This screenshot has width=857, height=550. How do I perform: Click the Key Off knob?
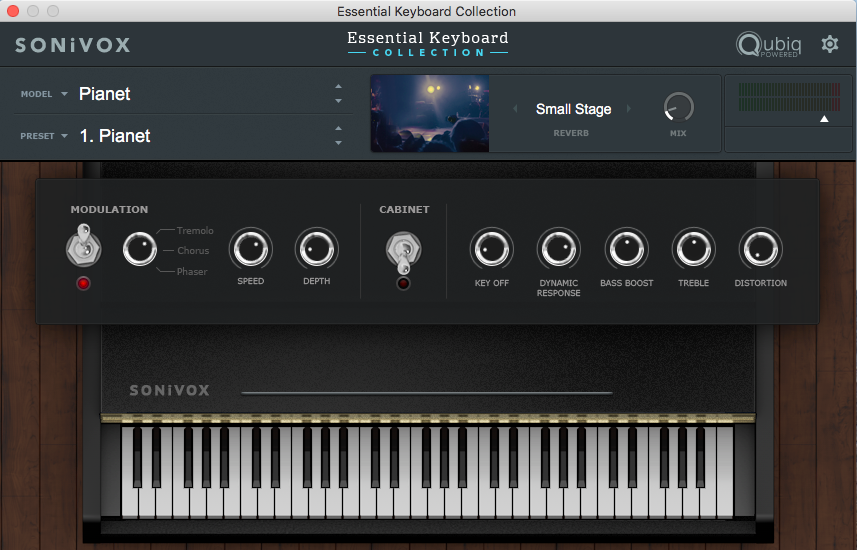tap(491, 248)
